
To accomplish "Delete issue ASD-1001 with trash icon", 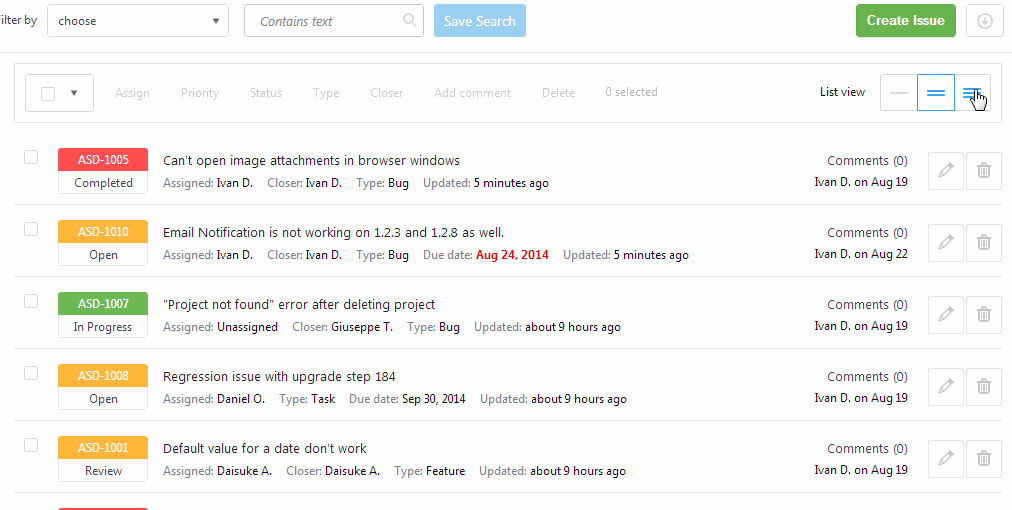I will pyautogui.click(x=984, y=459).
